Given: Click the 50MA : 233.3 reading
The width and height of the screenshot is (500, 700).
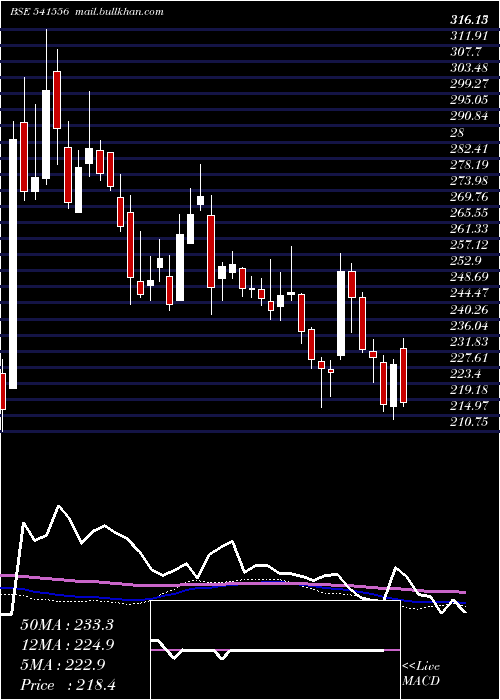Looking at the screenshot, I should [67, 625].
